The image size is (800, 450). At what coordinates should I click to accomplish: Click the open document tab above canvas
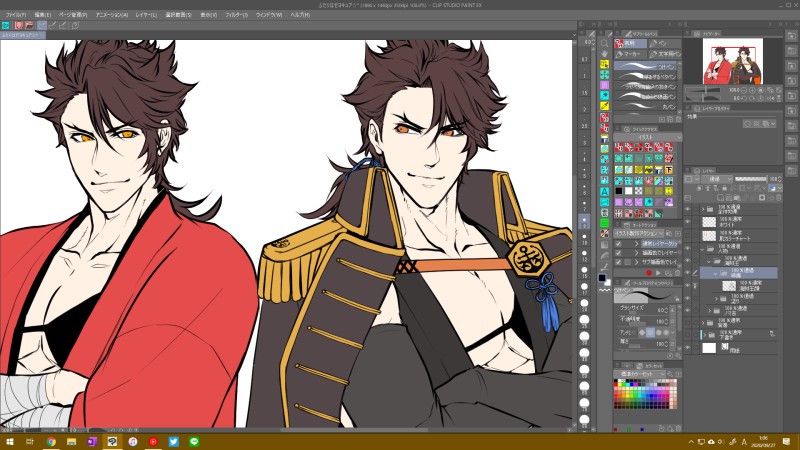[x=22, y=35]
